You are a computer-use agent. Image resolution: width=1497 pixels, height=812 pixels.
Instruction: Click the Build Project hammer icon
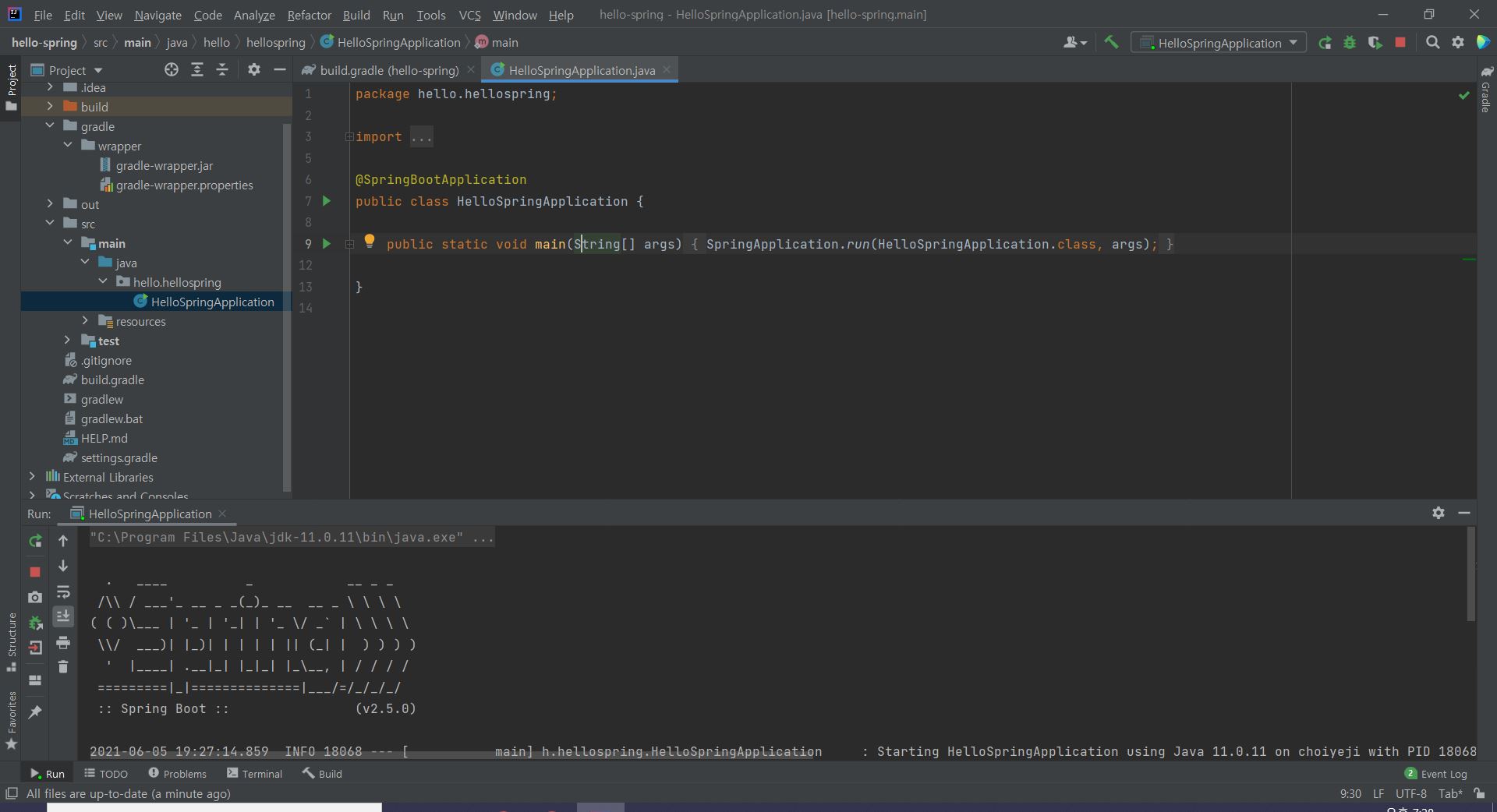1111,43
